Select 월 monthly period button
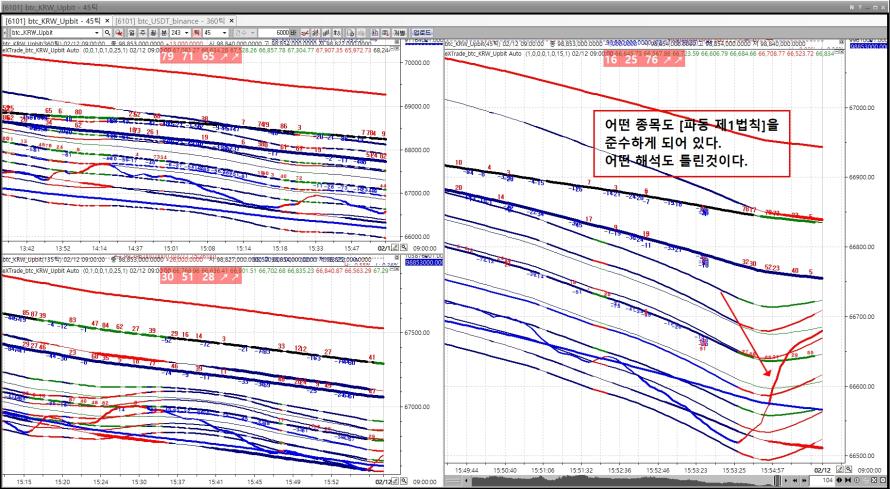Screen dimensions: 890x489 [153, 32]
